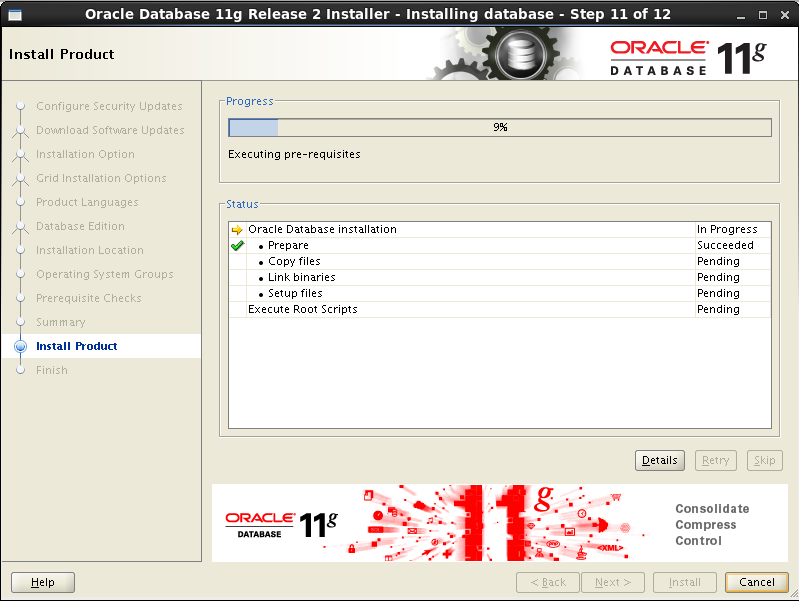
Task: Select the Oracle Database installation row
Action: click(500, 229)
